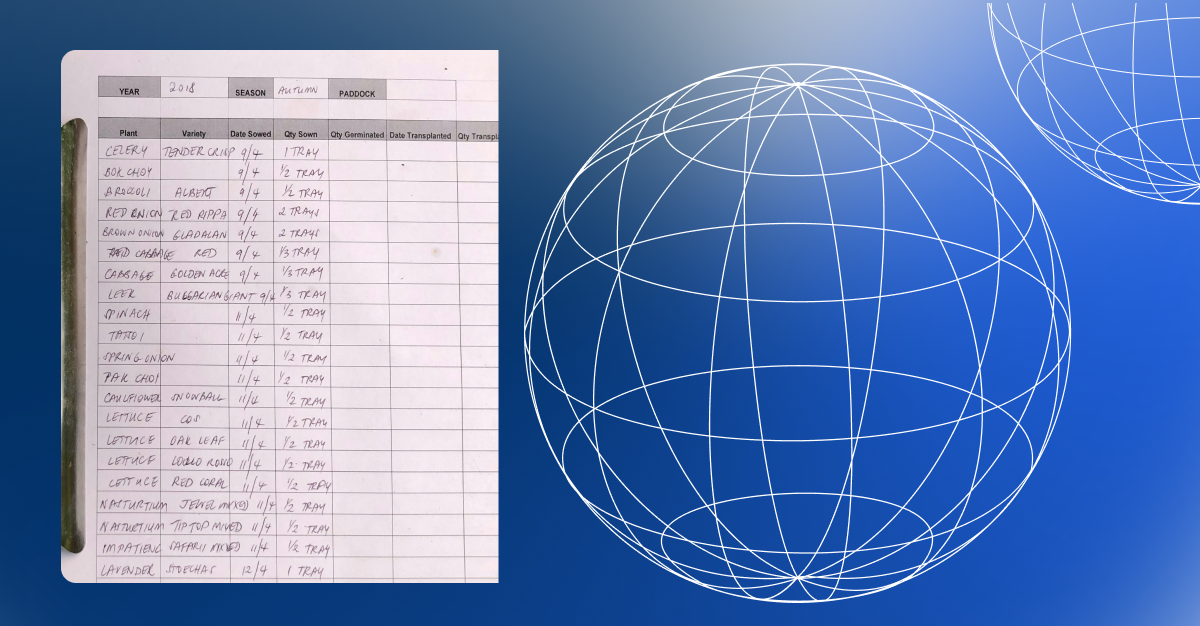The width and height of the screenshot is (1200, 626).
Task: Click the Plant column header
Action: click(129, 133)
